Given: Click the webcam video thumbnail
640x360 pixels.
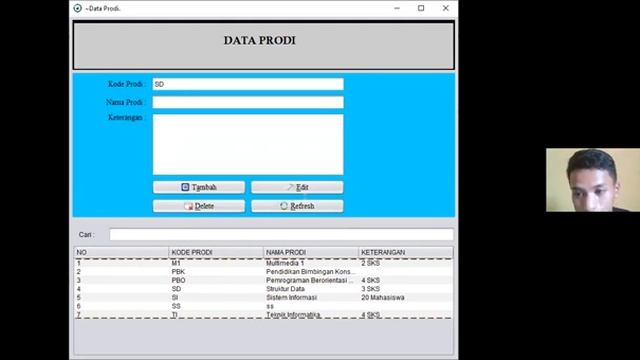Looking at the screenshot, I should coord(593,180).
